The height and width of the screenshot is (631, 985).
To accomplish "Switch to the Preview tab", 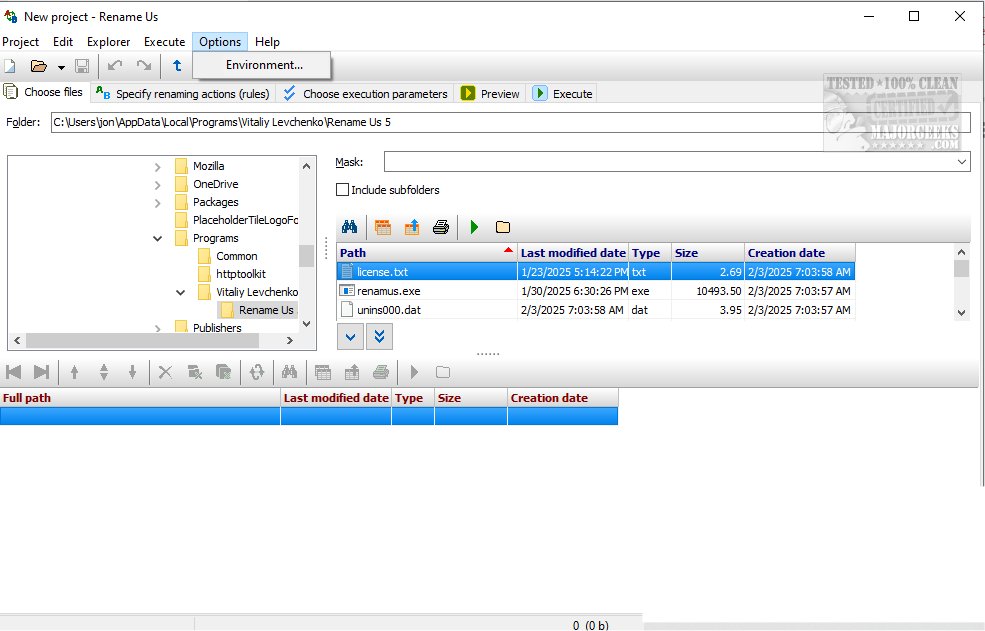I will 491,94.
